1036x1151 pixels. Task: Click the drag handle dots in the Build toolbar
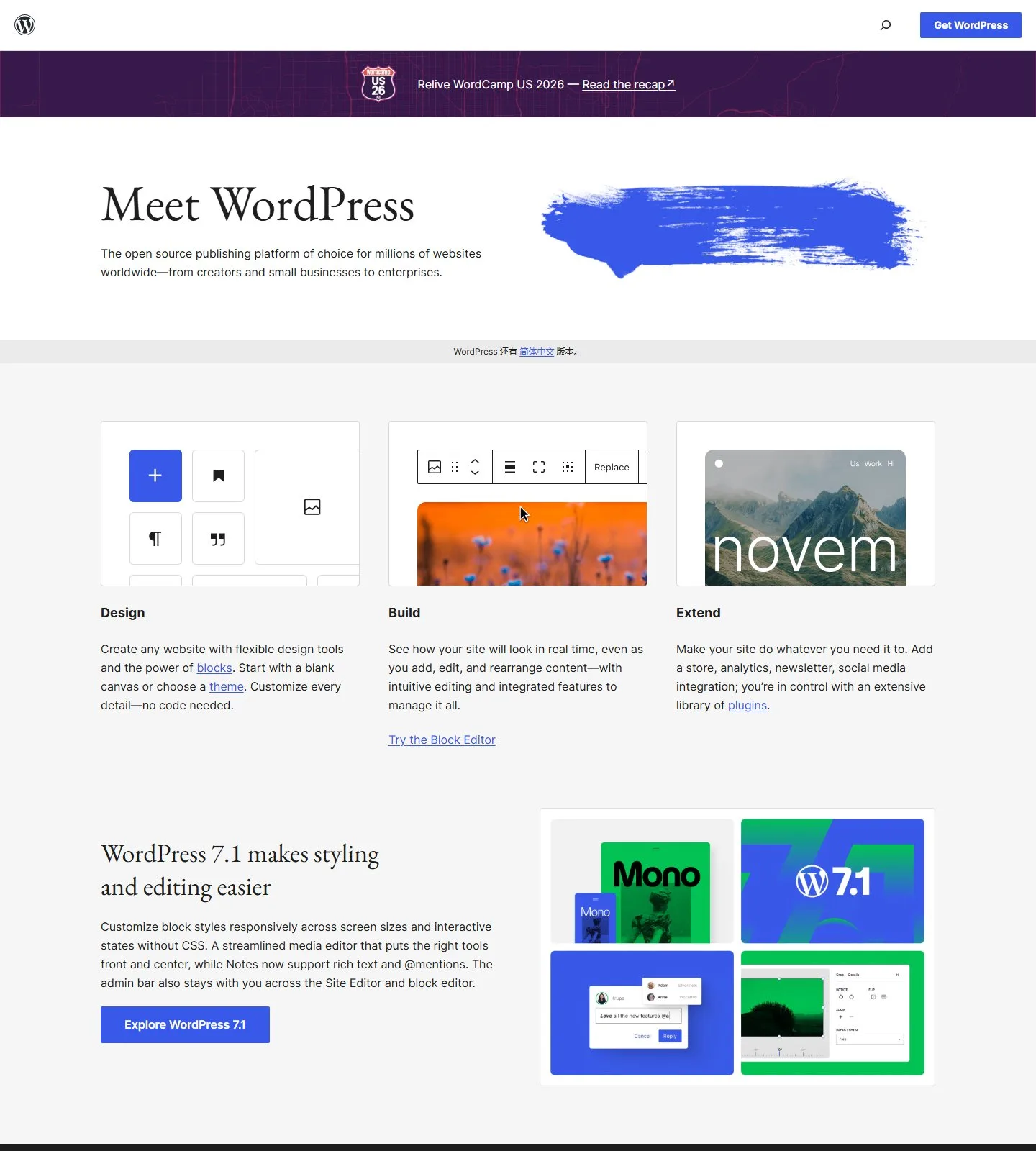click(x=455, y=467)
